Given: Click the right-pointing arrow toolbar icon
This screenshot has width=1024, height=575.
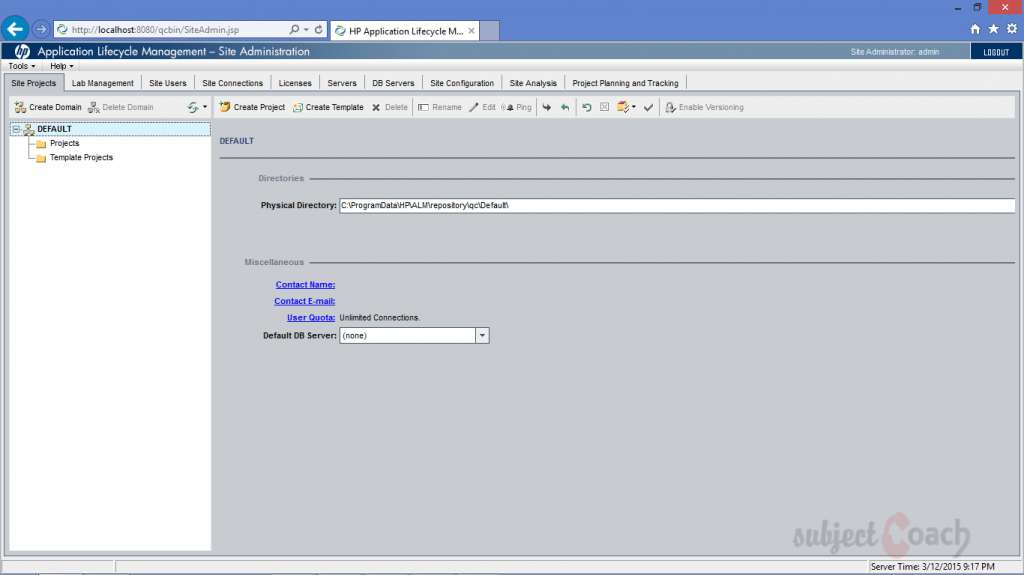Looking at the screenshot, I should pos(547,107).
